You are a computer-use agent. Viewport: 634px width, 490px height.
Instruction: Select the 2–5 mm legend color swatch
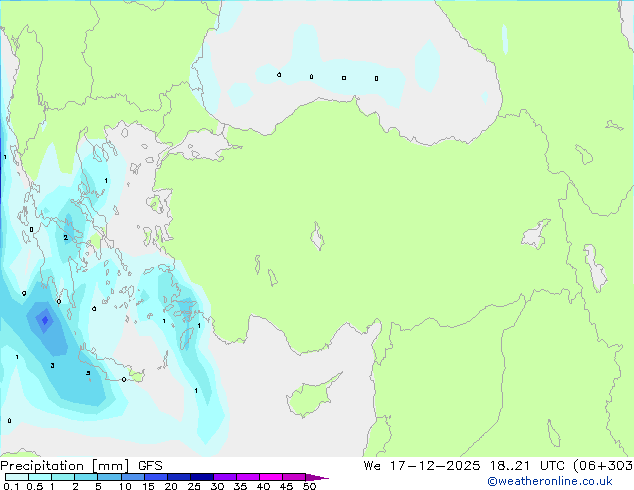[x=86, y=477]
